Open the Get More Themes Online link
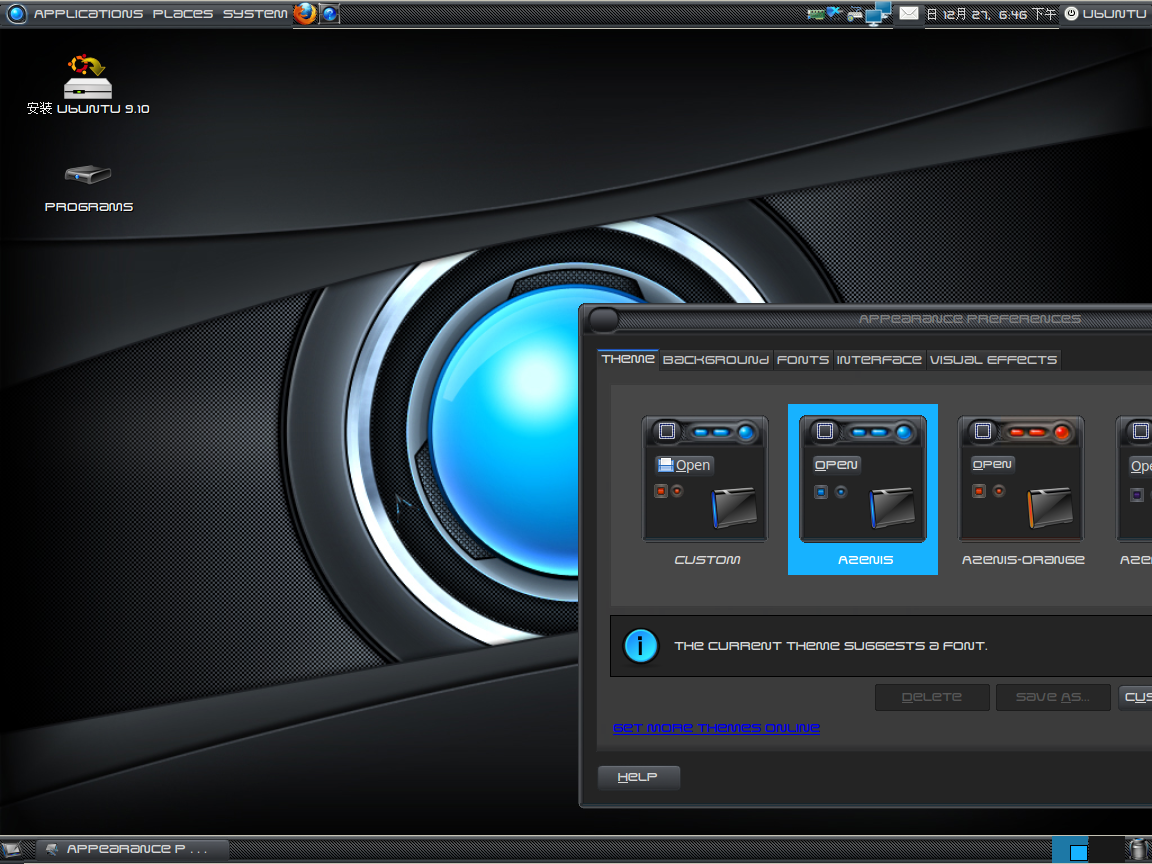 pos(716,728)
